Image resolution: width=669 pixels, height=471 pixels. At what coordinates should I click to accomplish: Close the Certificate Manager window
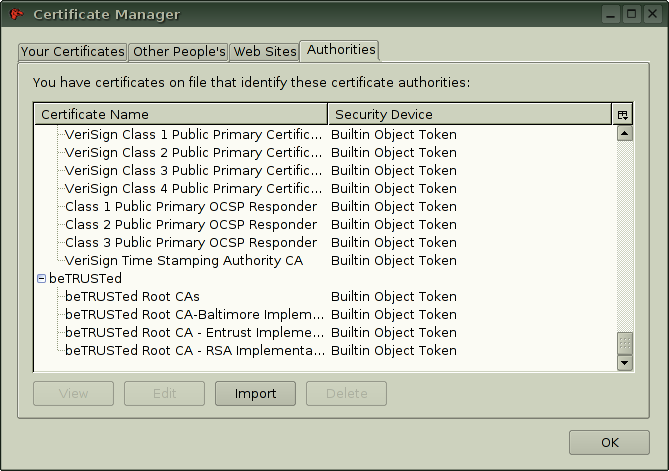pyautogui.click(x=652, y=14)
